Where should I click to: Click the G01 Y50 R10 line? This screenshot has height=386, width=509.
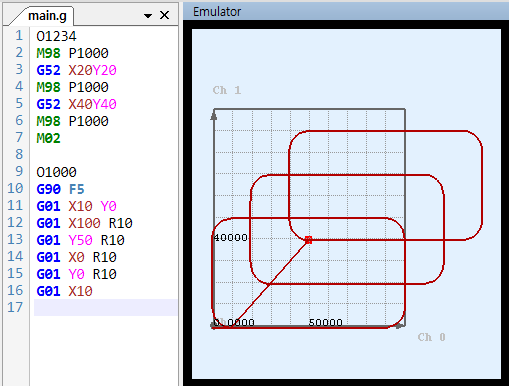(80, 240)
